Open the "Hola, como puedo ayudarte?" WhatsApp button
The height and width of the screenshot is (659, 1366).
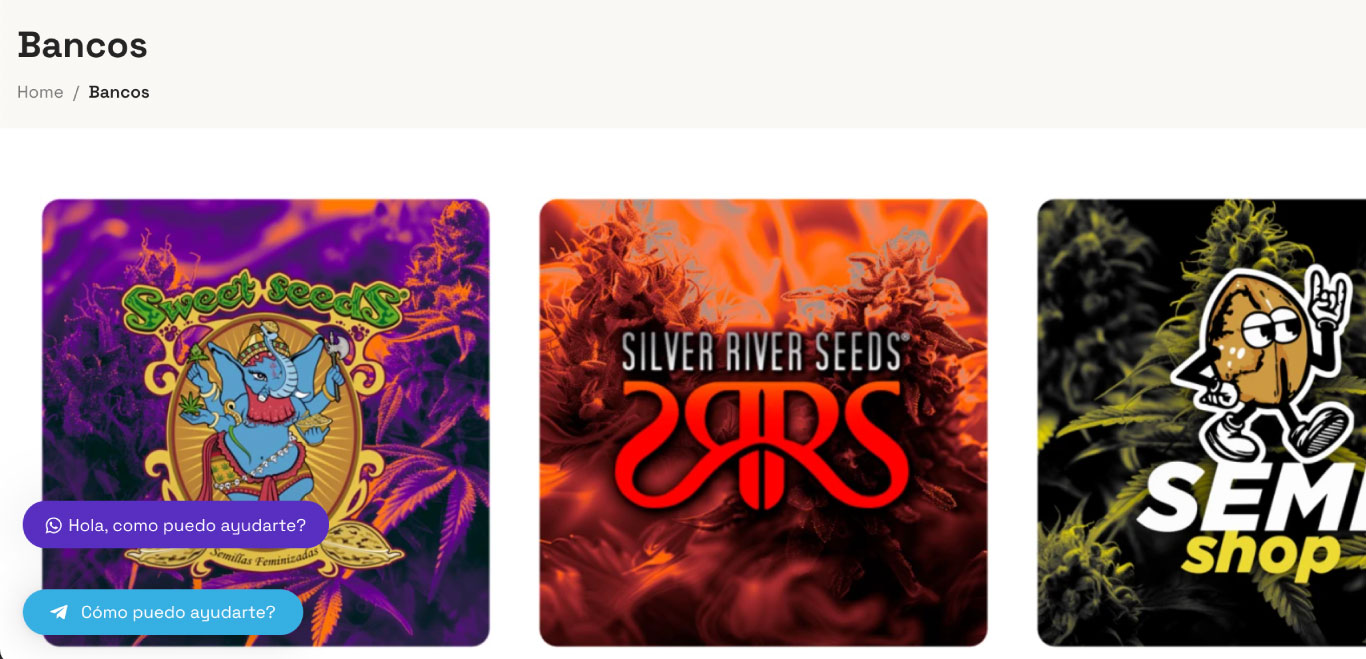pos(176,525)
